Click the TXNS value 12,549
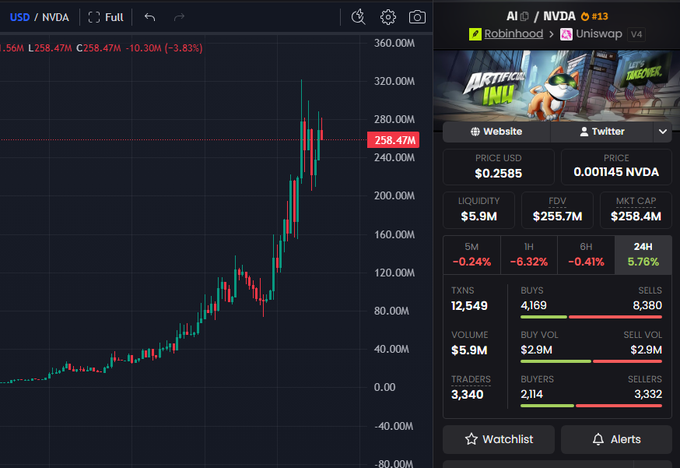The height and width of the screenshot is (468, 680). coord(469,306)
